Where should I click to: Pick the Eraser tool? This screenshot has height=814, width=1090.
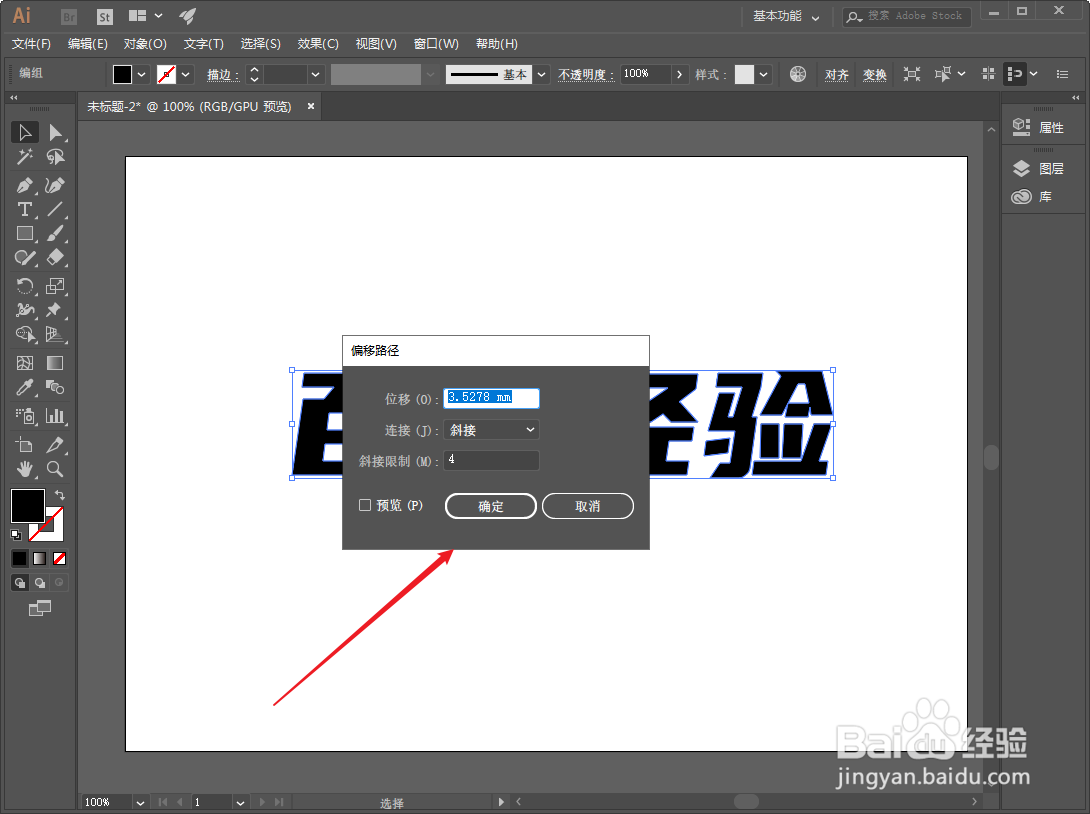(x=55, y=258)
